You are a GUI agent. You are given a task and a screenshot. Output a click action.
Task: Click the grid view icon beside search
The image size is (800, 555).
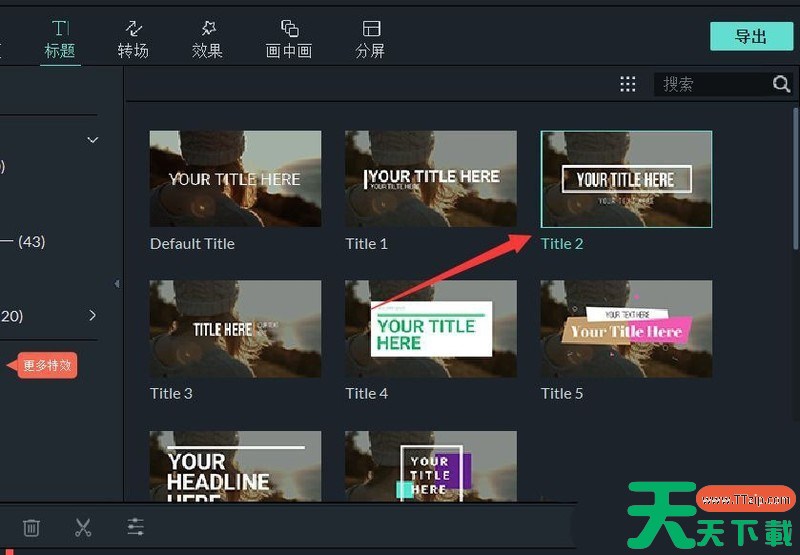coord(628,84)
